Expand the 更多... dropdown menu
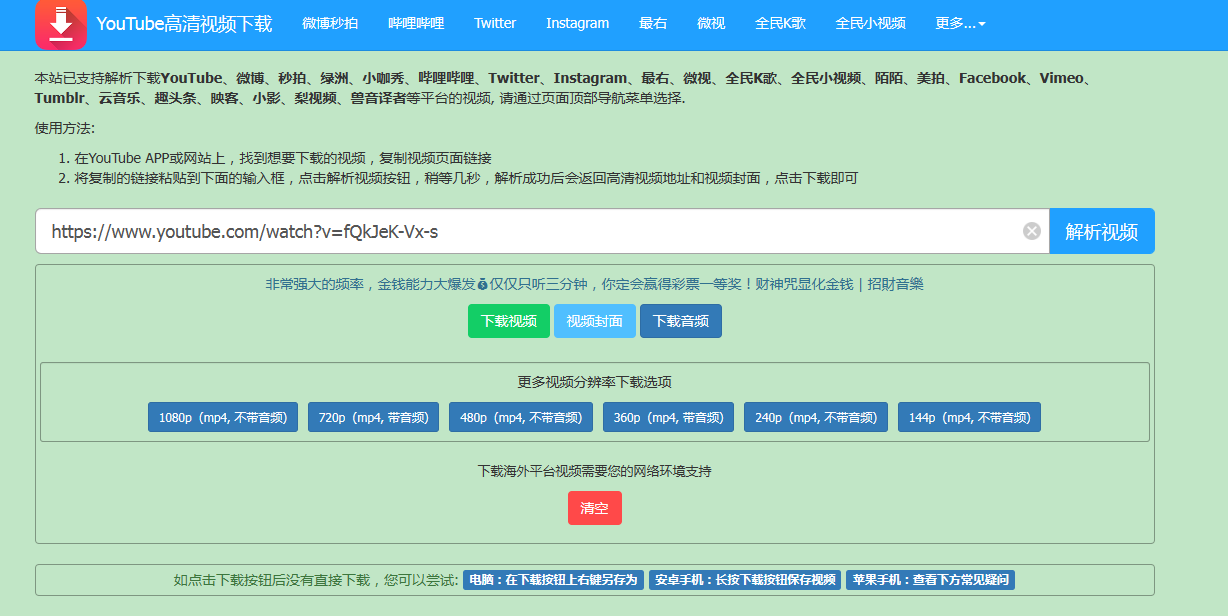The width and height of the screenshot is (1228, 616). click(x=960, y=23)
